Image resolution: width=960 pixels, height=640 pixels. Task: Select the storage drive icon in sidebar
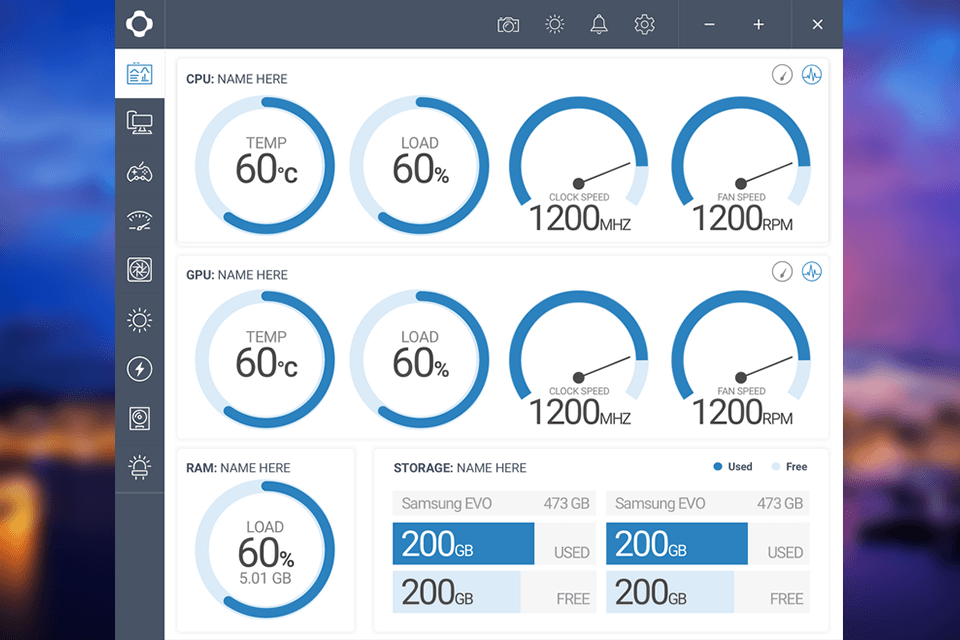140,418
